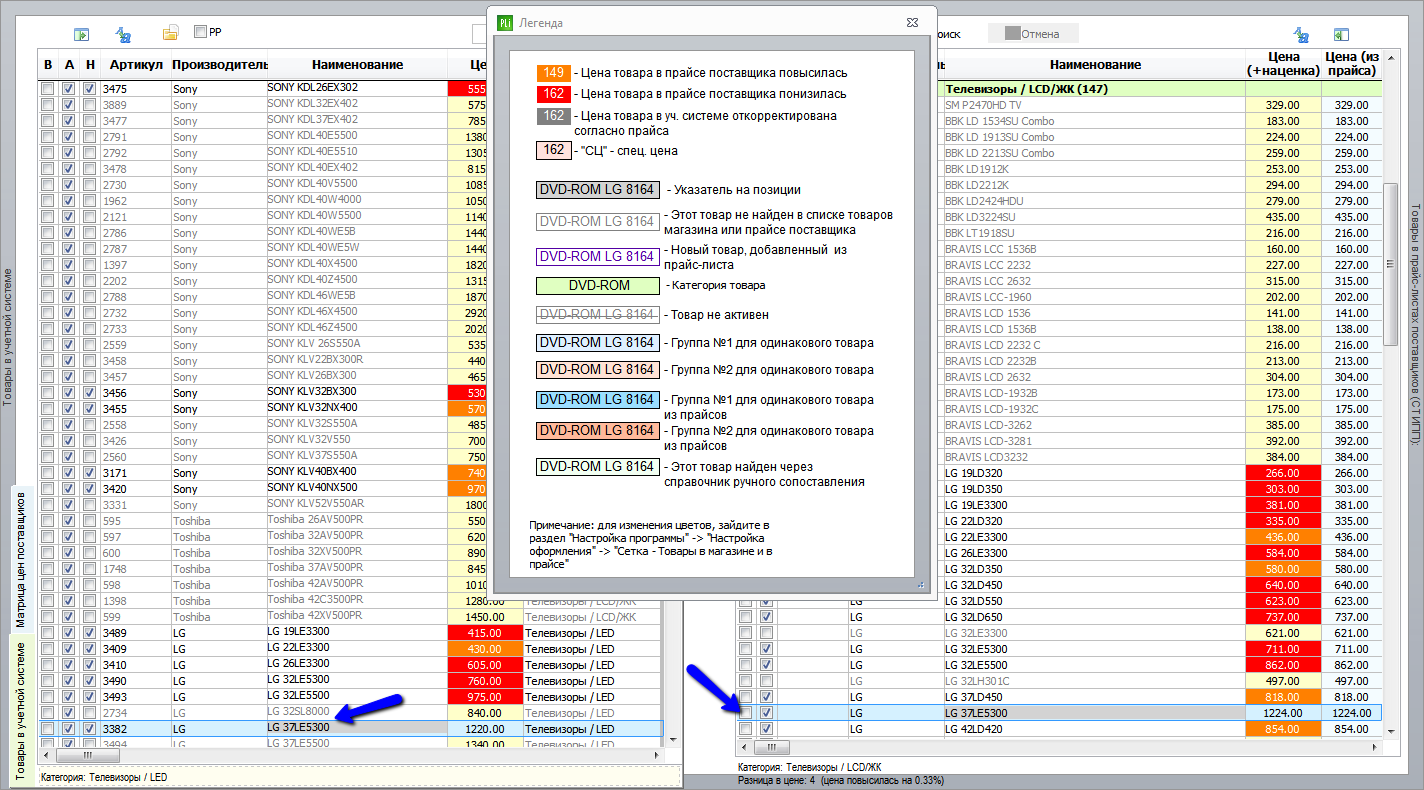1424x790 pixels.
Task: Click the orange 430.00 price for LG 22LE3300
Action: click(x=485, y=649)
